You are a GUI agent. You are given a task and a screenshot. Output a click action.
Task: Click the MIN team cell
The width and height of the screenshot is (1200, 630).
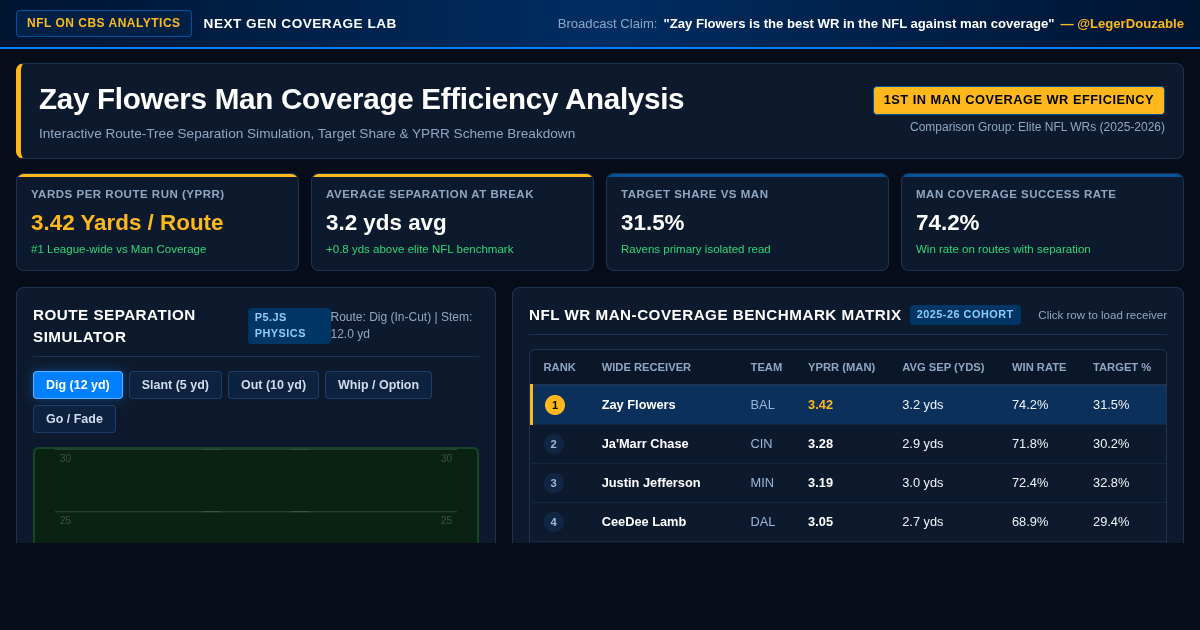coord(762,483)
